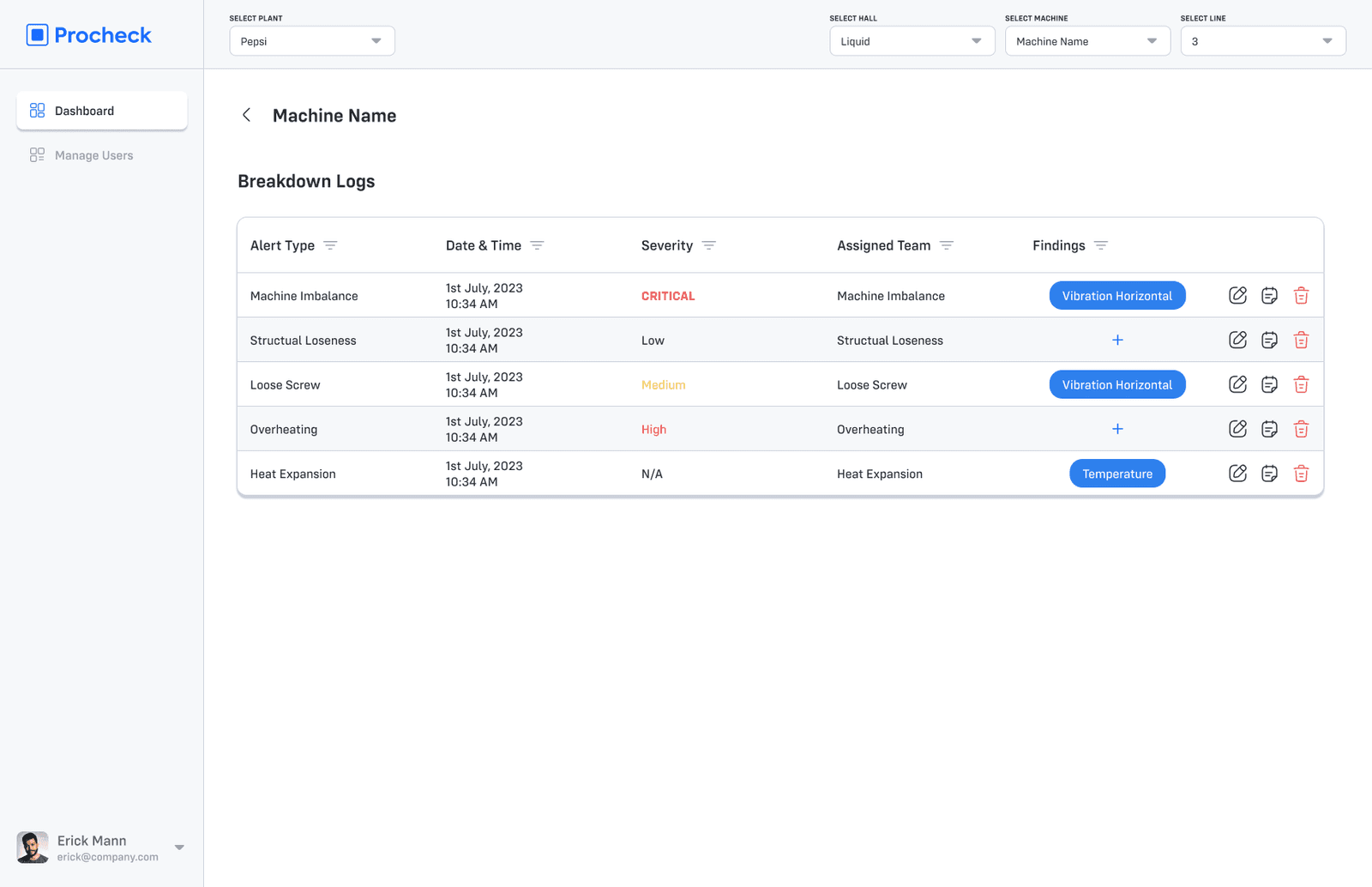Click the Breakdown Logs heading
This screenshot has height=887, width=1372.
(x=306, y=181)
